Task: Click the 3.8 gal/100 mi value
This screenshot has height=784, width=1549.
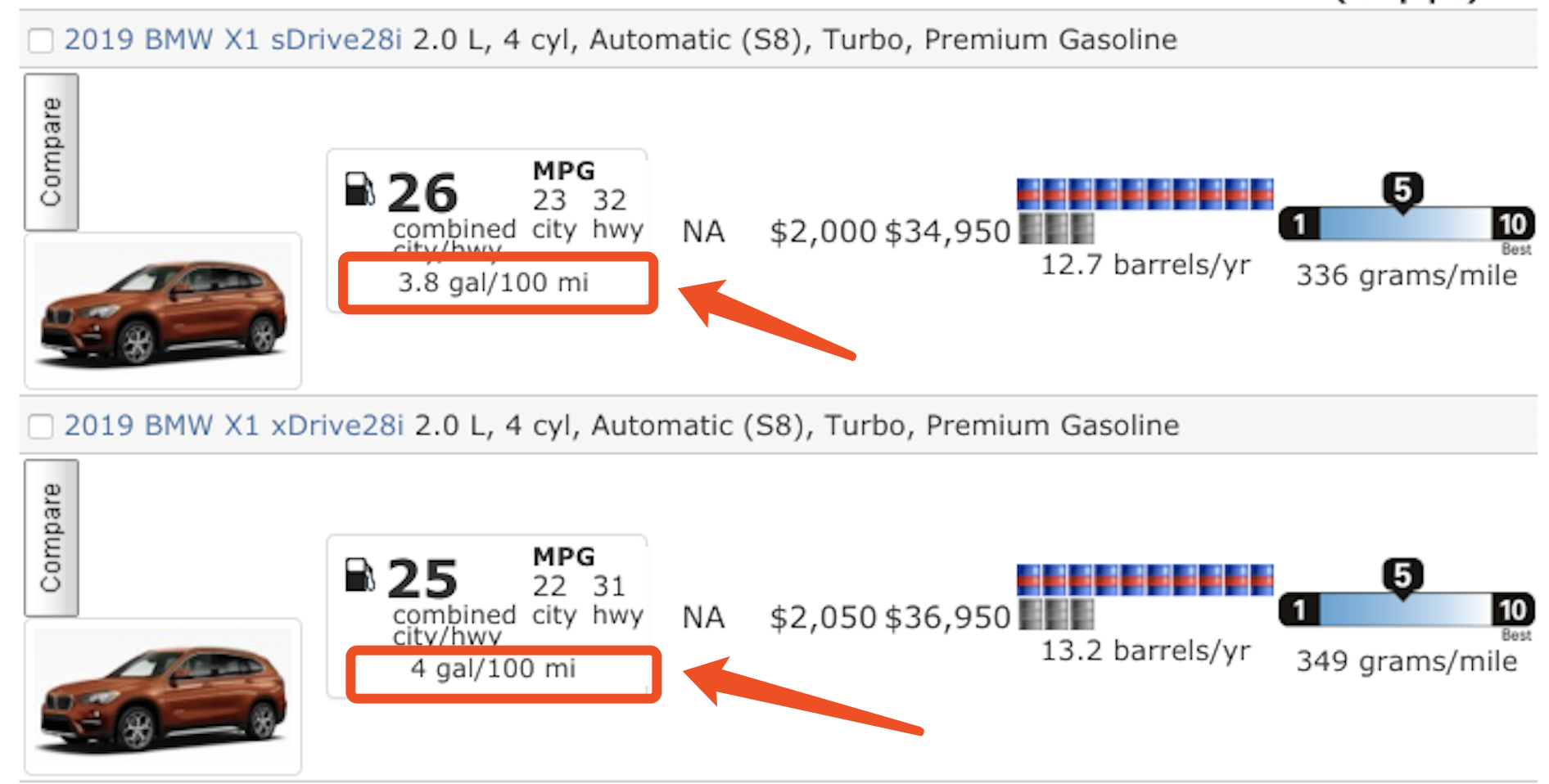Action: 493,282
